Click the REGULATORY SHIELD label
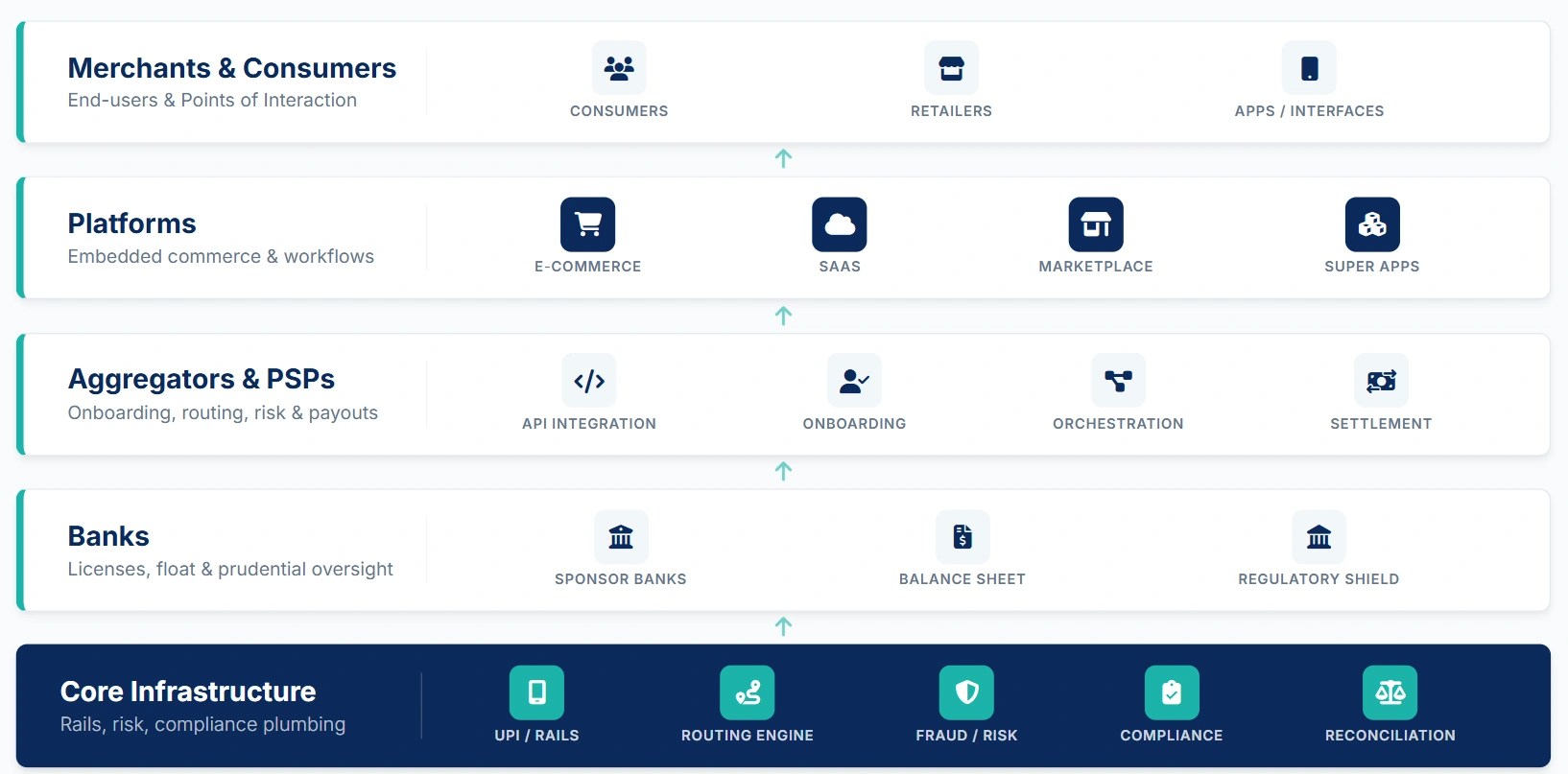1568x774 pixels. point(1319,579)
